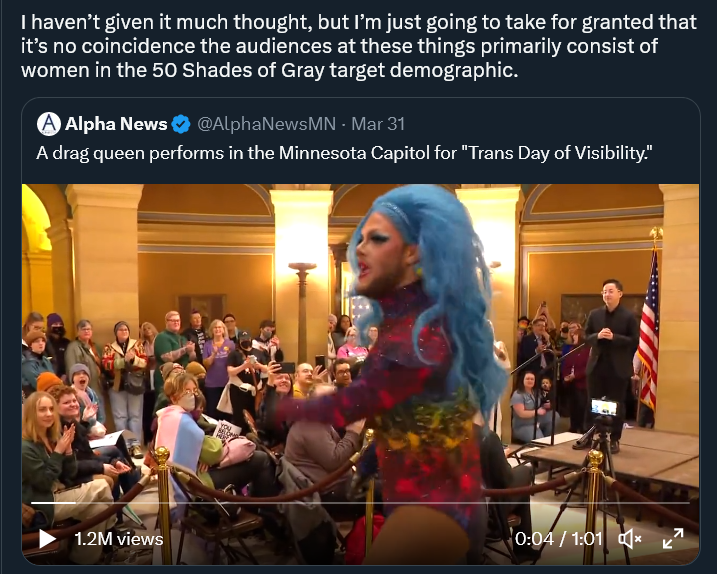Click the played portion of progress bar
Image resolution: width=717 pixels, height=574 pixels.
[53, 503]
